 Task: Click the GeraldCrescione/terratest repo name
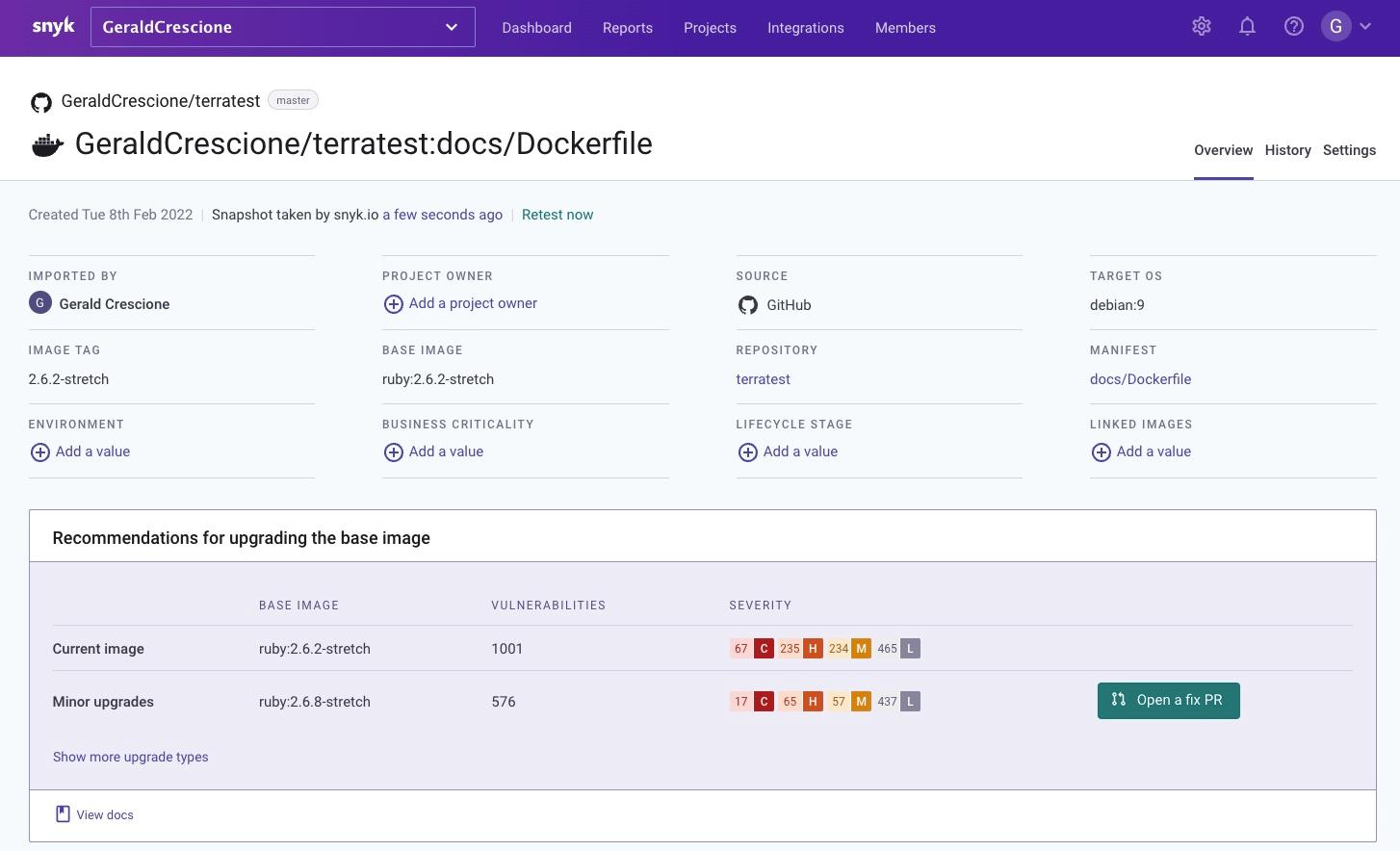click(161, 101)
